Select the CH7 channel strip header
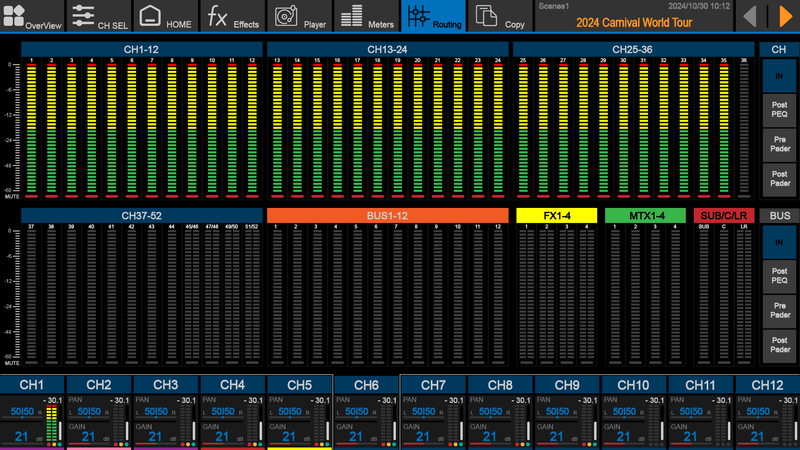The width and height of the screenshot is (800, 450). 433,385
